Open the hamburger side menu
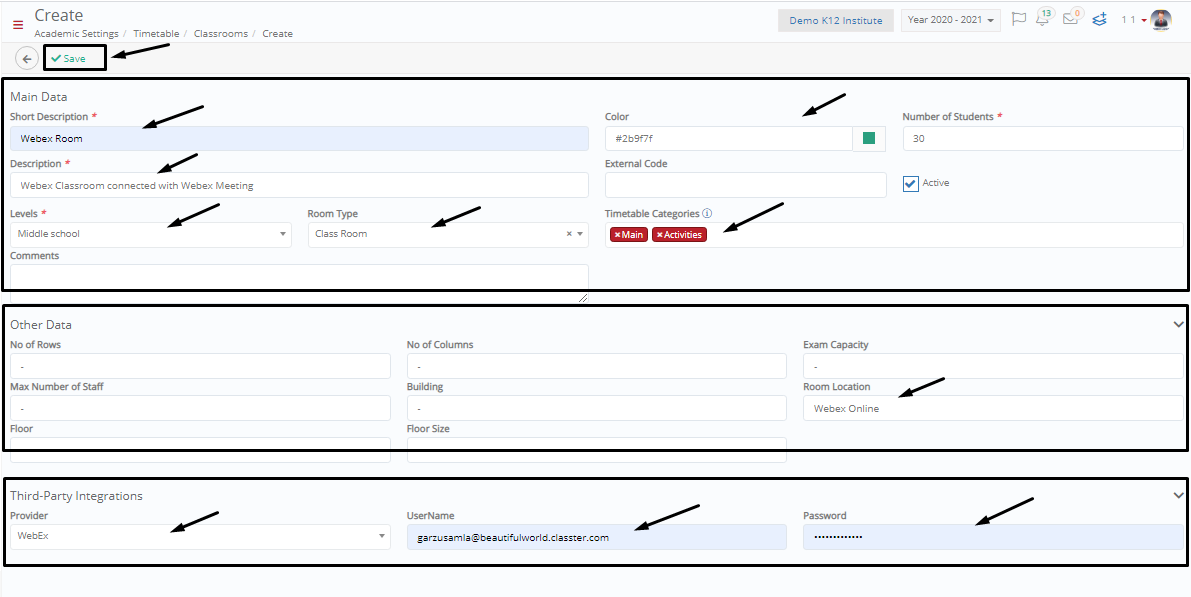This screenshot has height=597, width=1191. pos(18,24)
